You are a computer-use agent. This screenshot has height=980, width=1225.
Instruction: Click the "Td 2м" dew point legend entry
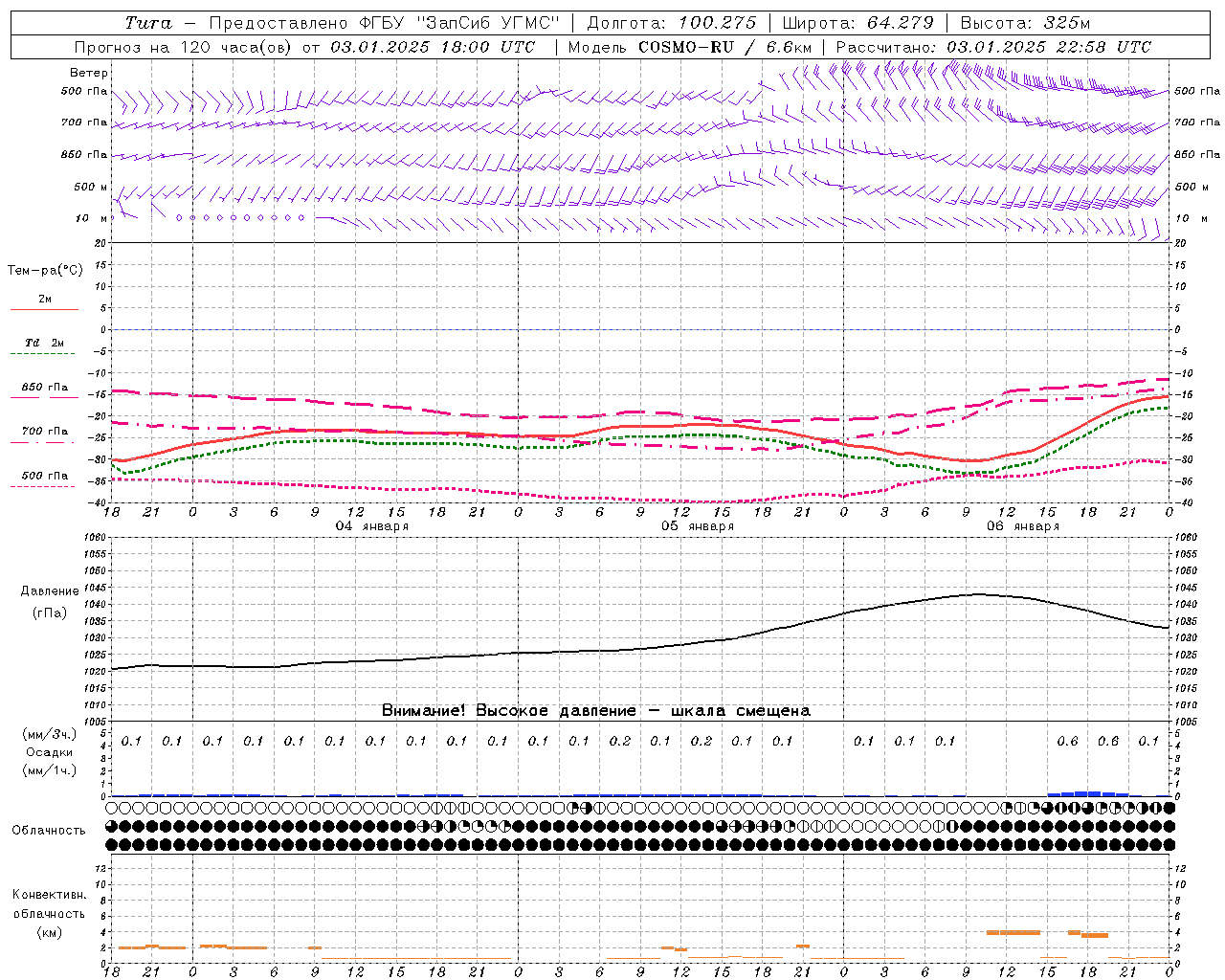point(44,343)
